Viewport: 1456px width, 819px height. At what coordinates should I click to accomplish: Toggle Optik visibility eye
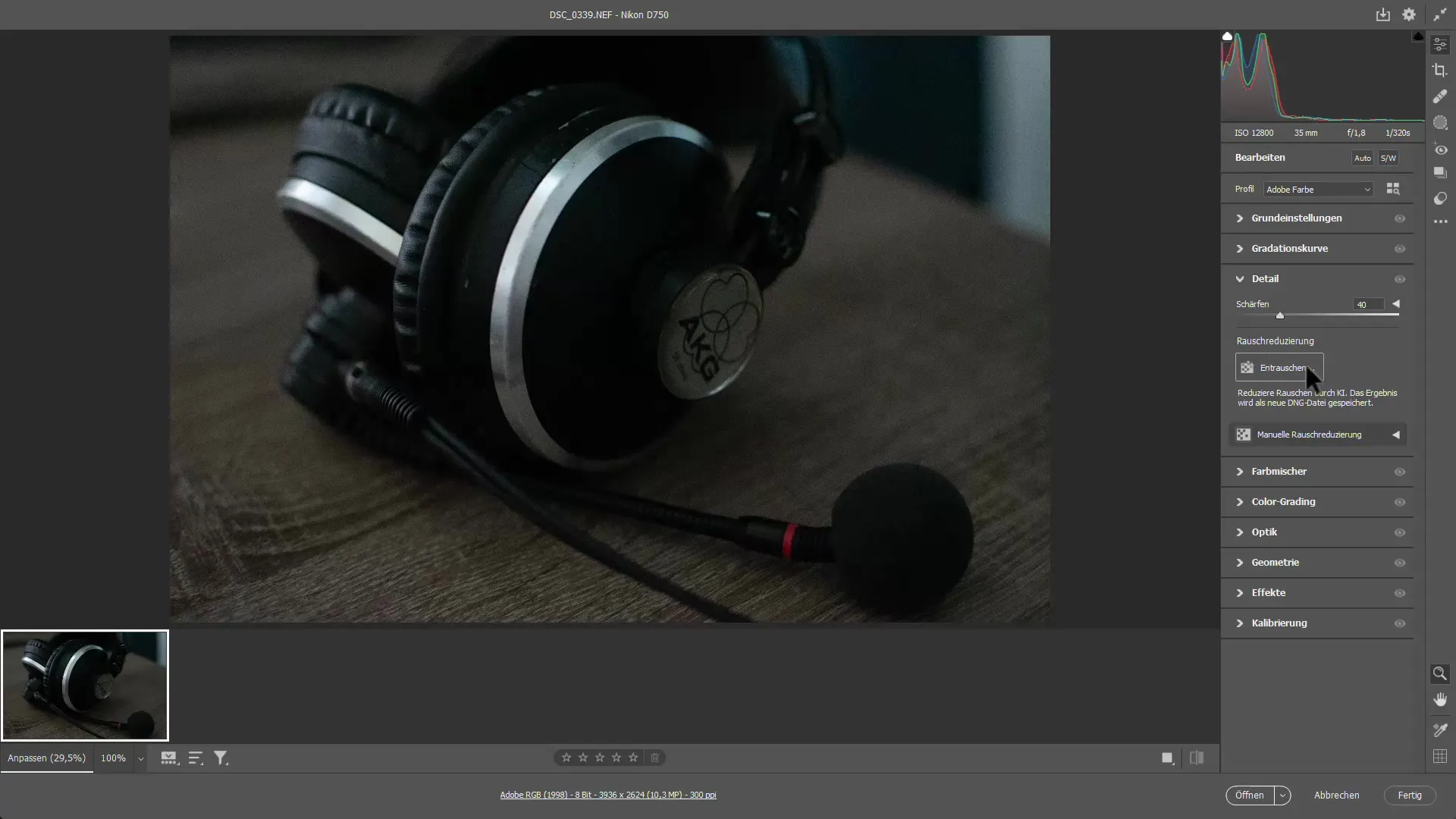(x=1400, y=532)
